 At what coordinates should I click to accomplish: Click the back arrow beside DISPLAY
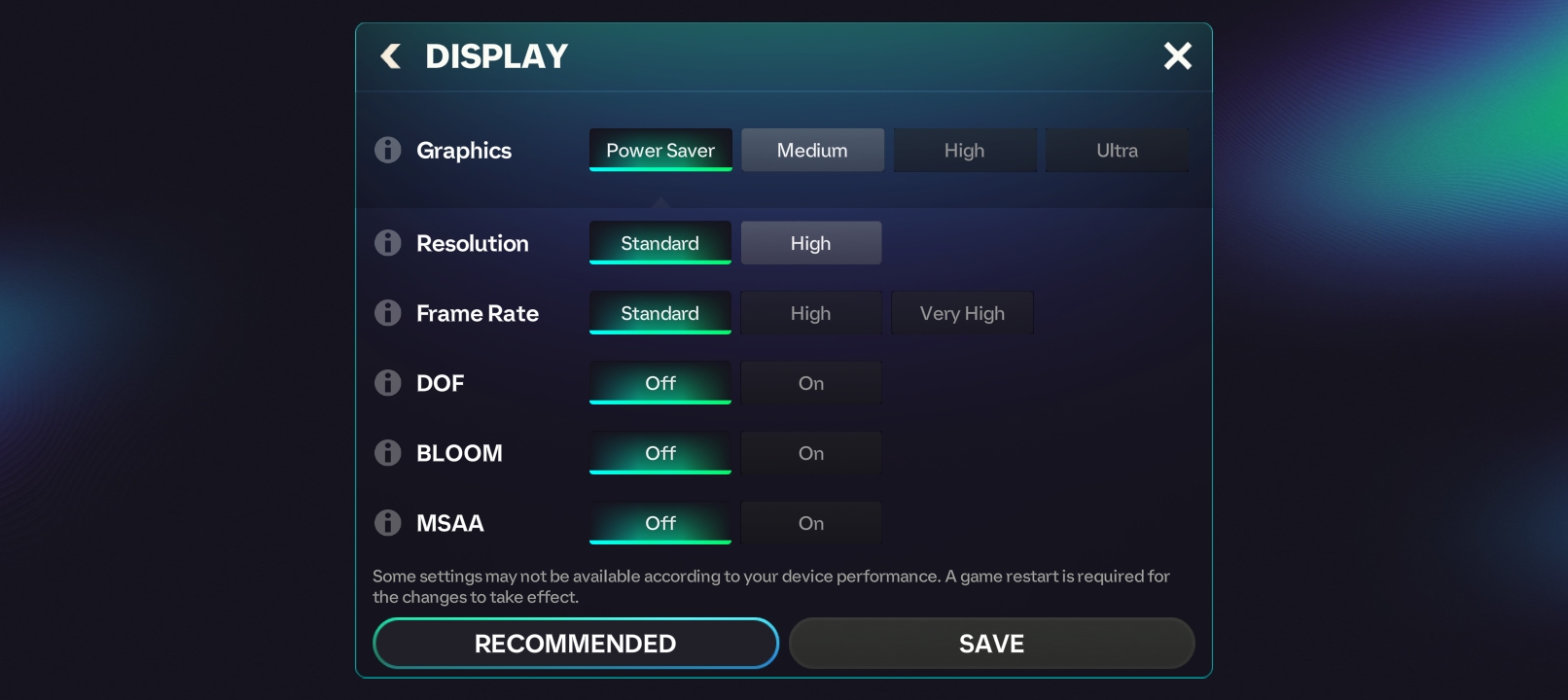[391, 56]
